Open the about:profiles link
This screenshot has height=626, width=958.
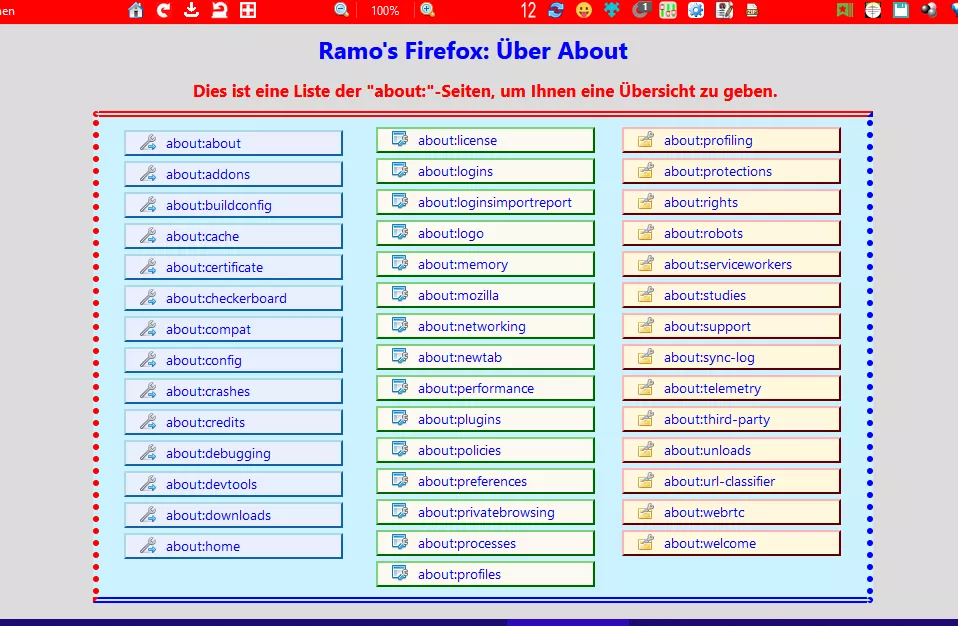[485, 574]
